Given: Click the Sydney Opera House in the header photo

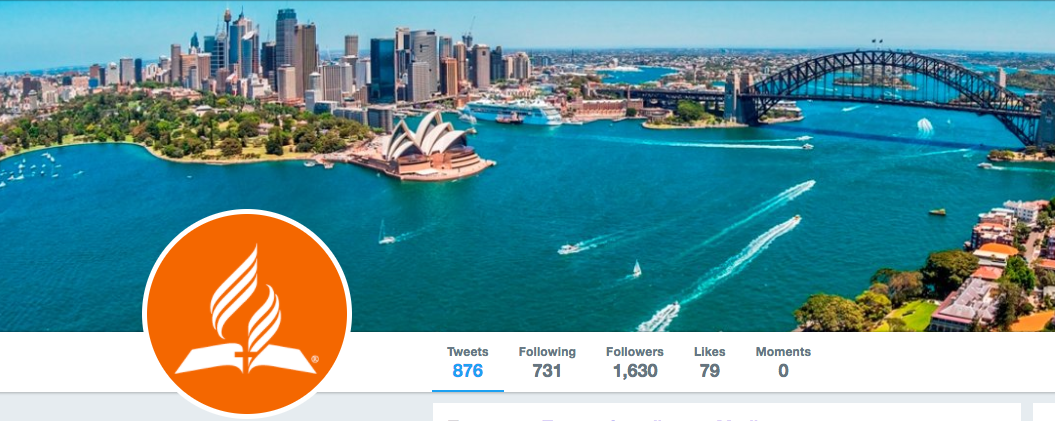Looking at the screenshot, I should click(422, 147).
